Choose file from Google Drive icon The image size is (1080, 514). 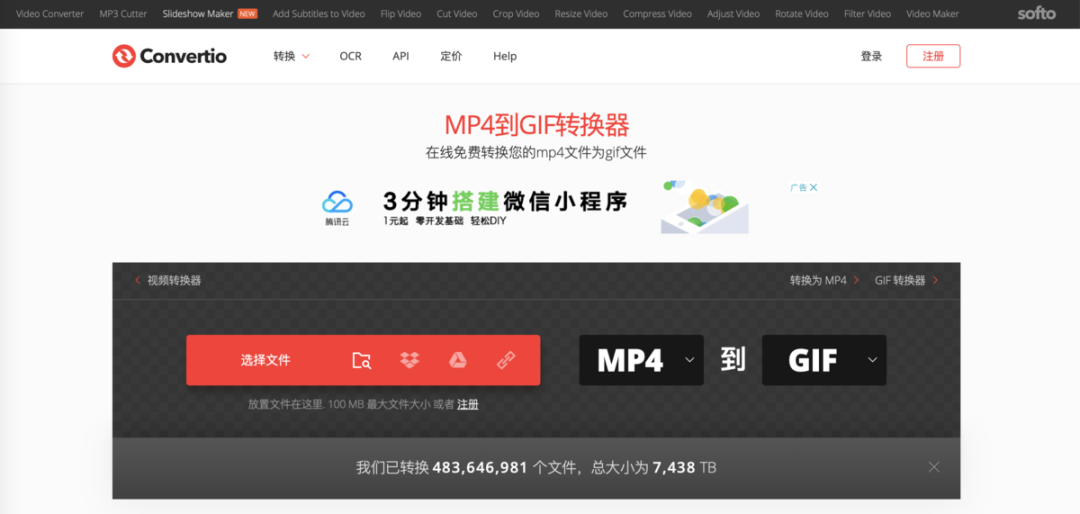458,360
